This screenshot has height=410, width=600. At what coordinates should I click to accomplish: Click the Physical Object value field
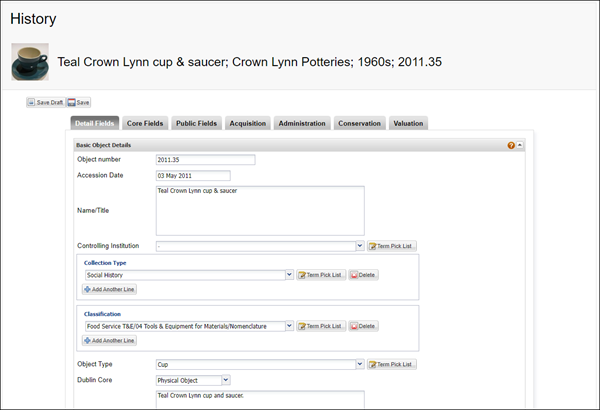tap(189, 380)
